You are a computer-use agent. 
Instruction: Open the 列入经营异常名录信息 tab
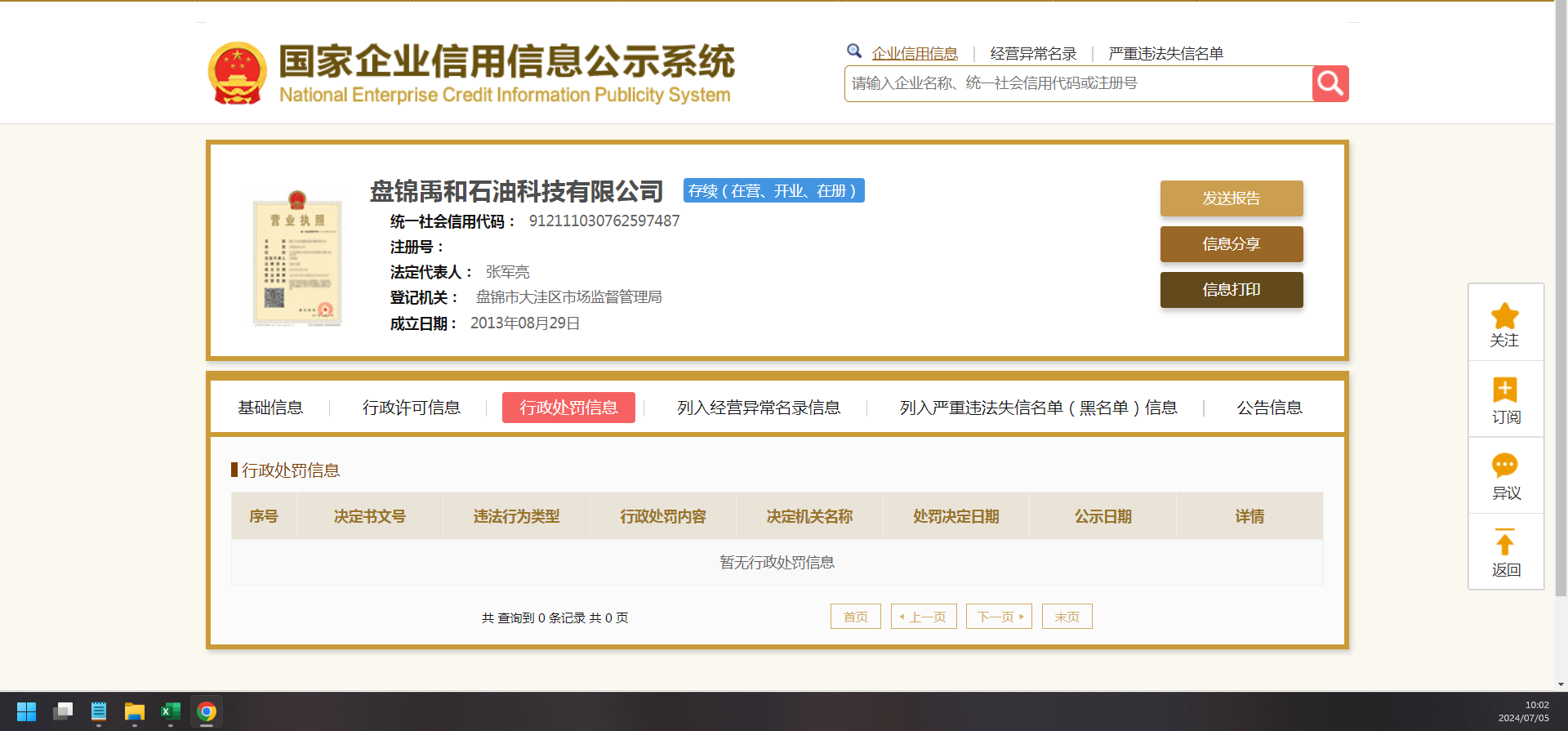point(759,408)
